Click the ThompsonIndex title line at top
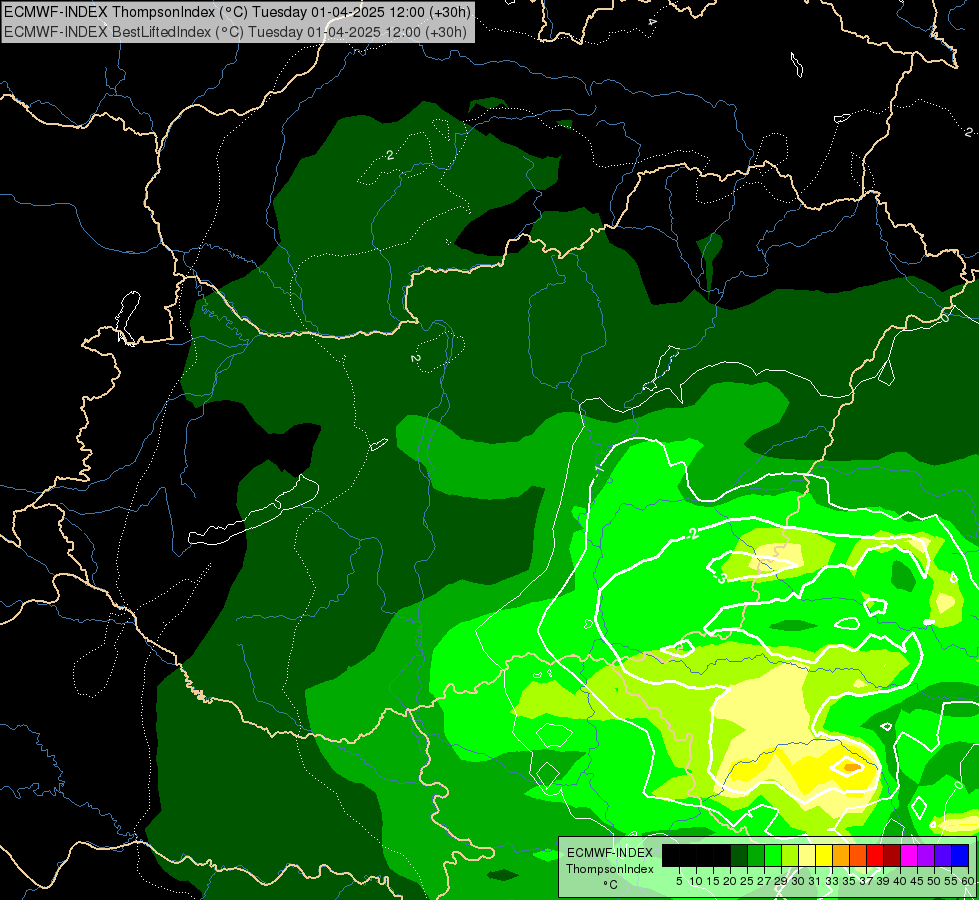The width and height of the screenshot is (979, 900). pos(237,11)
